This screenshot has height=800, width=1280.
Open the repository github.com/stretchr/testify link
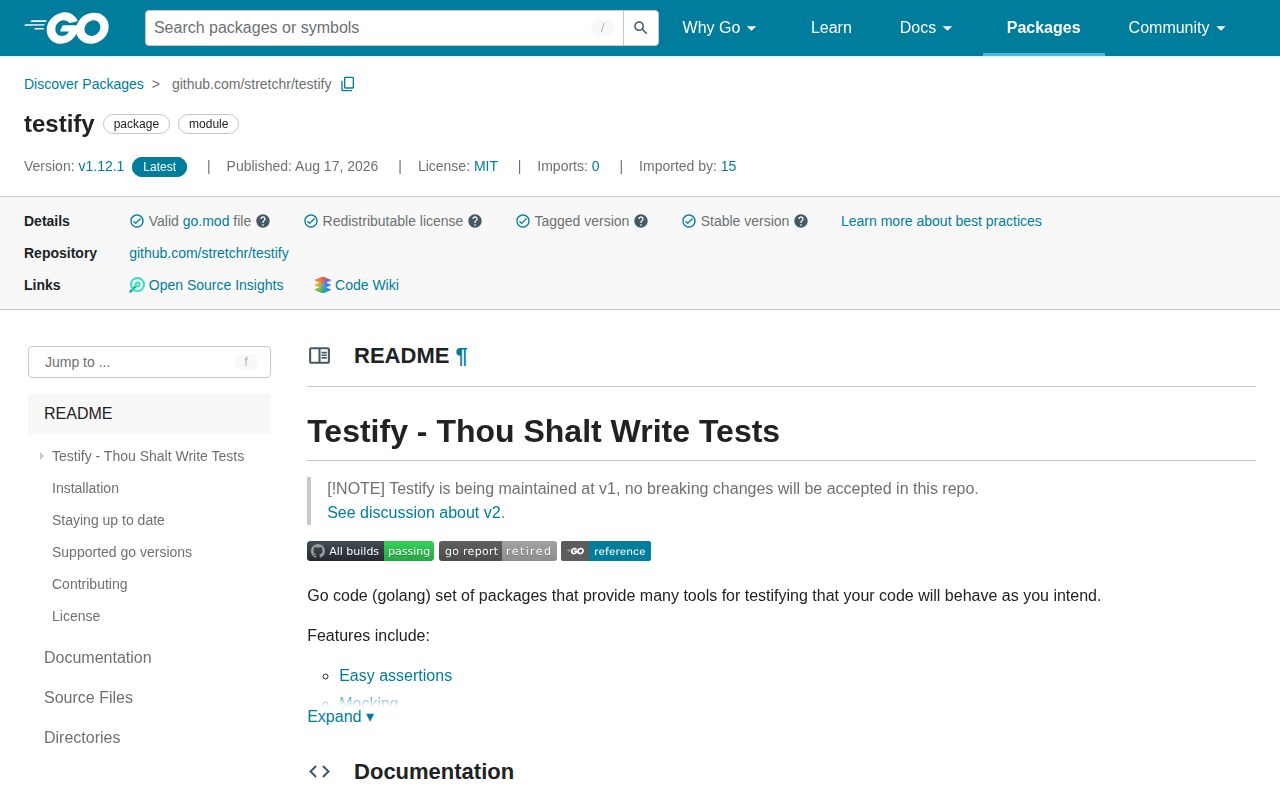click(x=209, y=253)
